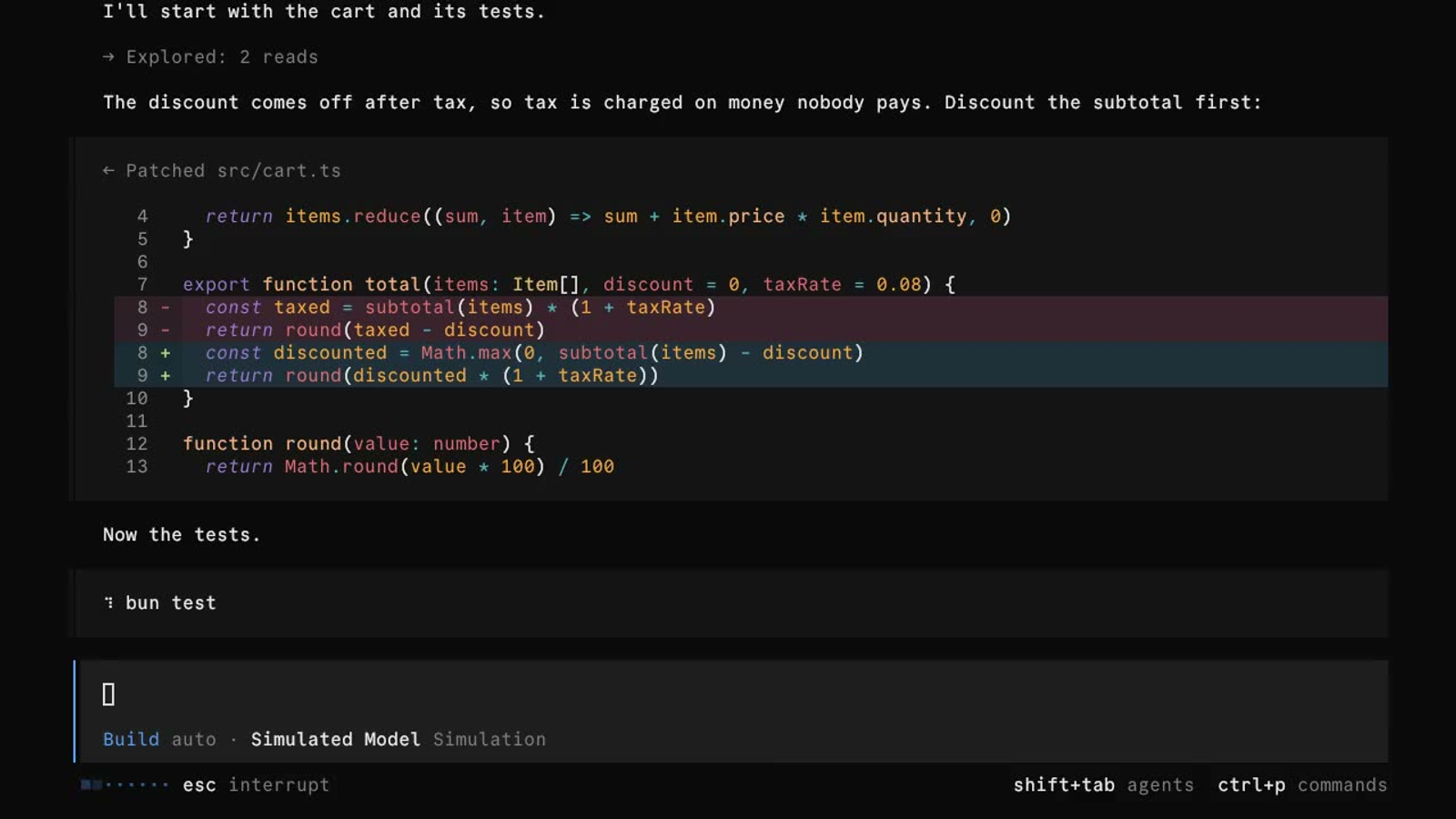
Task: Click line 'export function total' signature
Action: pyautogui.click(x=569, y=285)
